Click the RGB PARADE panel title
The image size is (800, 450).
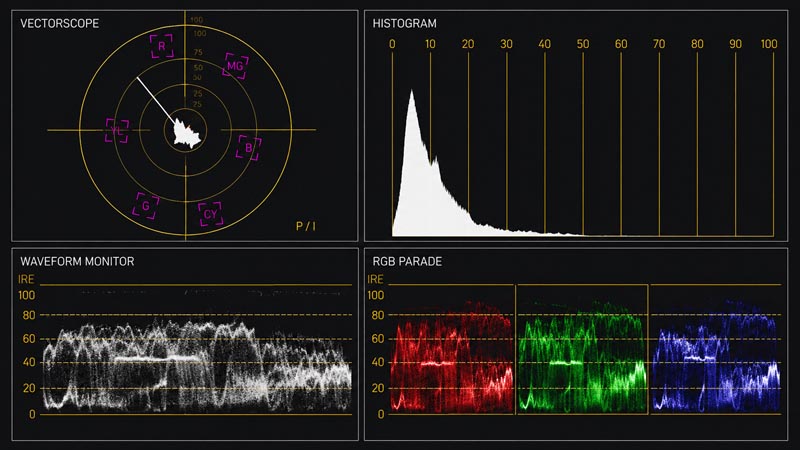407,261
